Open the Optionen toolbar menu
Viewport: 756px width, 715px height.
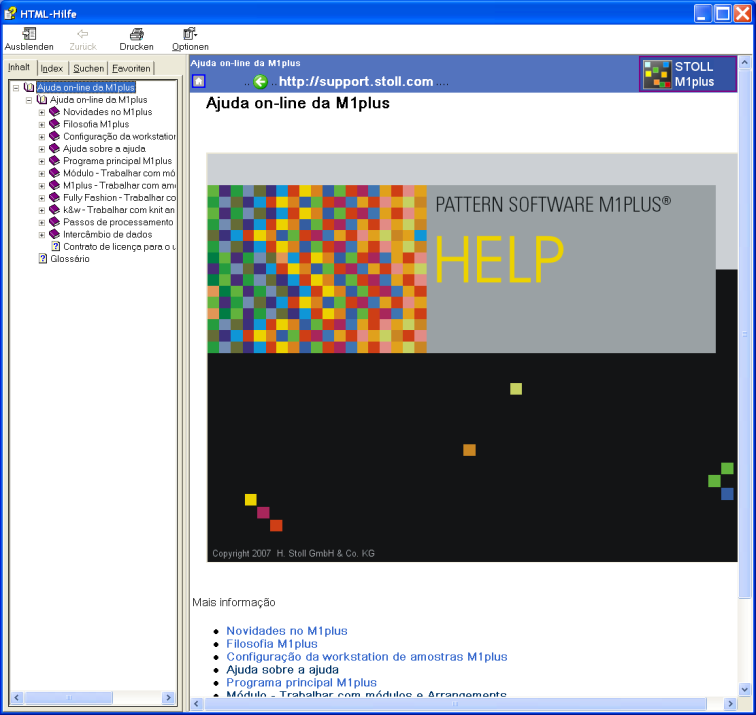coord(190,34)
